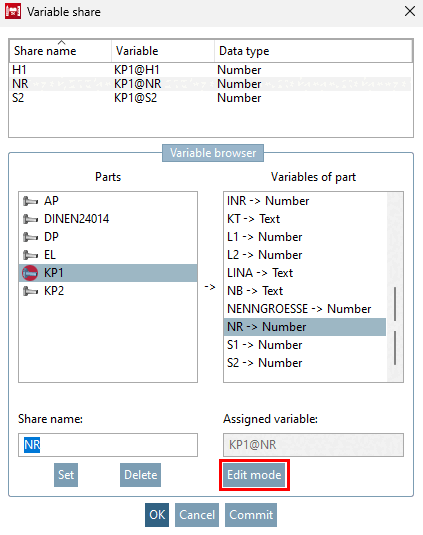The image size is (423, 535).
Task: Close the Variable share dialog
Action: [x=410, y=11]
